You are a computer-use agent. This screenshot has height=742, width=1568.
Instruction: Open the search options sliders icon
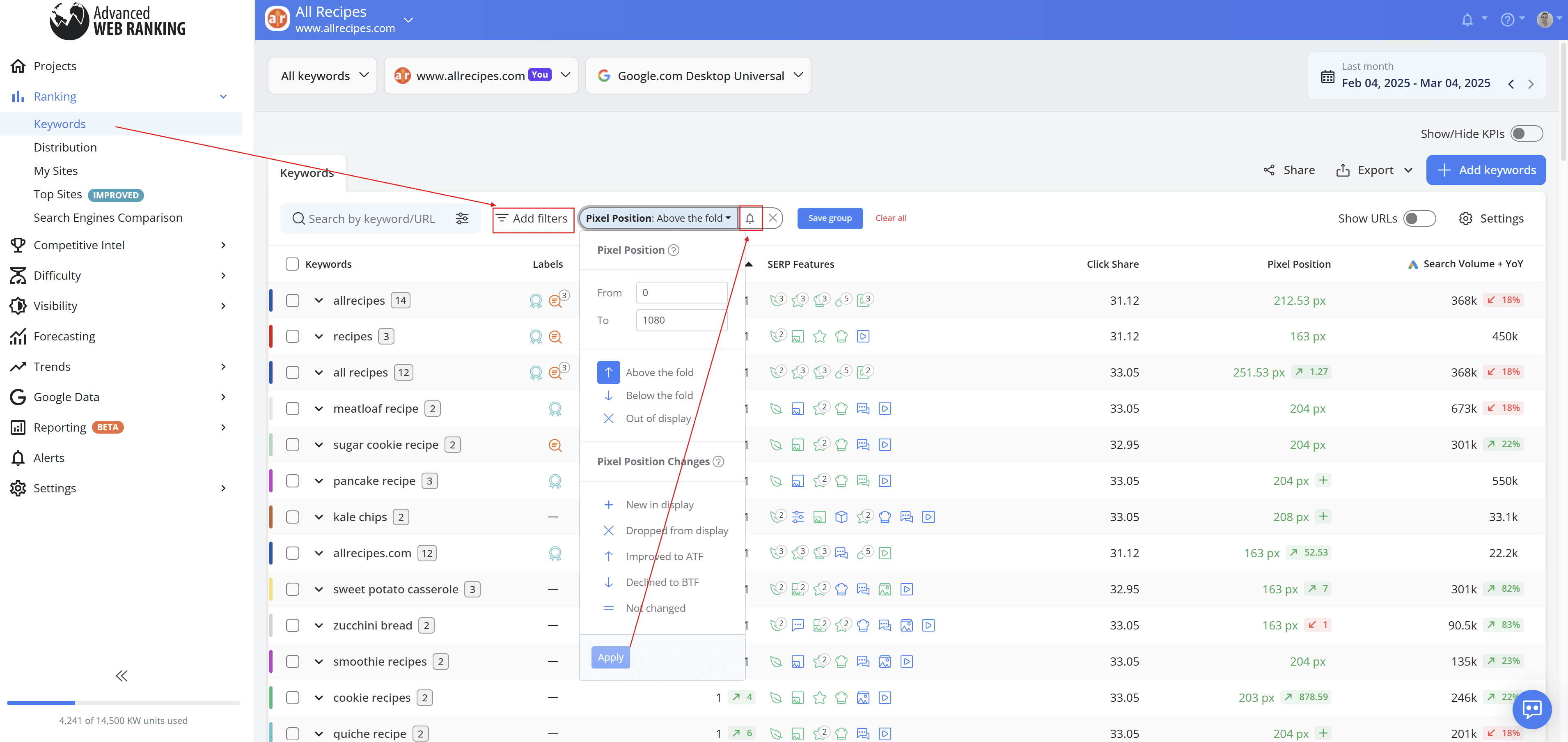tap(462, 218)
